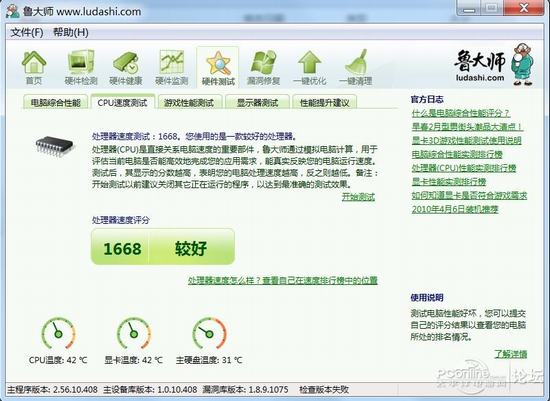This screenshot has height=401, width=550.
Task: Click the 处理器速度评分 label
Action: [121, 220]
